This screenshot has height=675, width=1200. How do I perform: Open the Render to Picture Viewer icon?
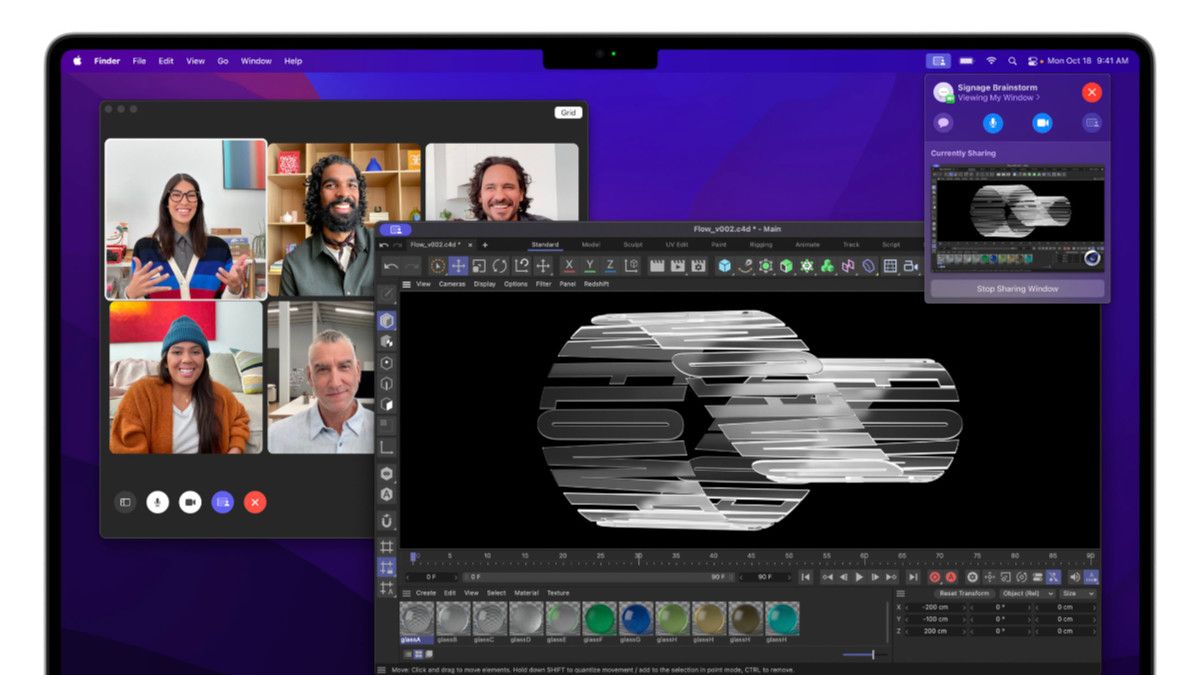point(676,266)
